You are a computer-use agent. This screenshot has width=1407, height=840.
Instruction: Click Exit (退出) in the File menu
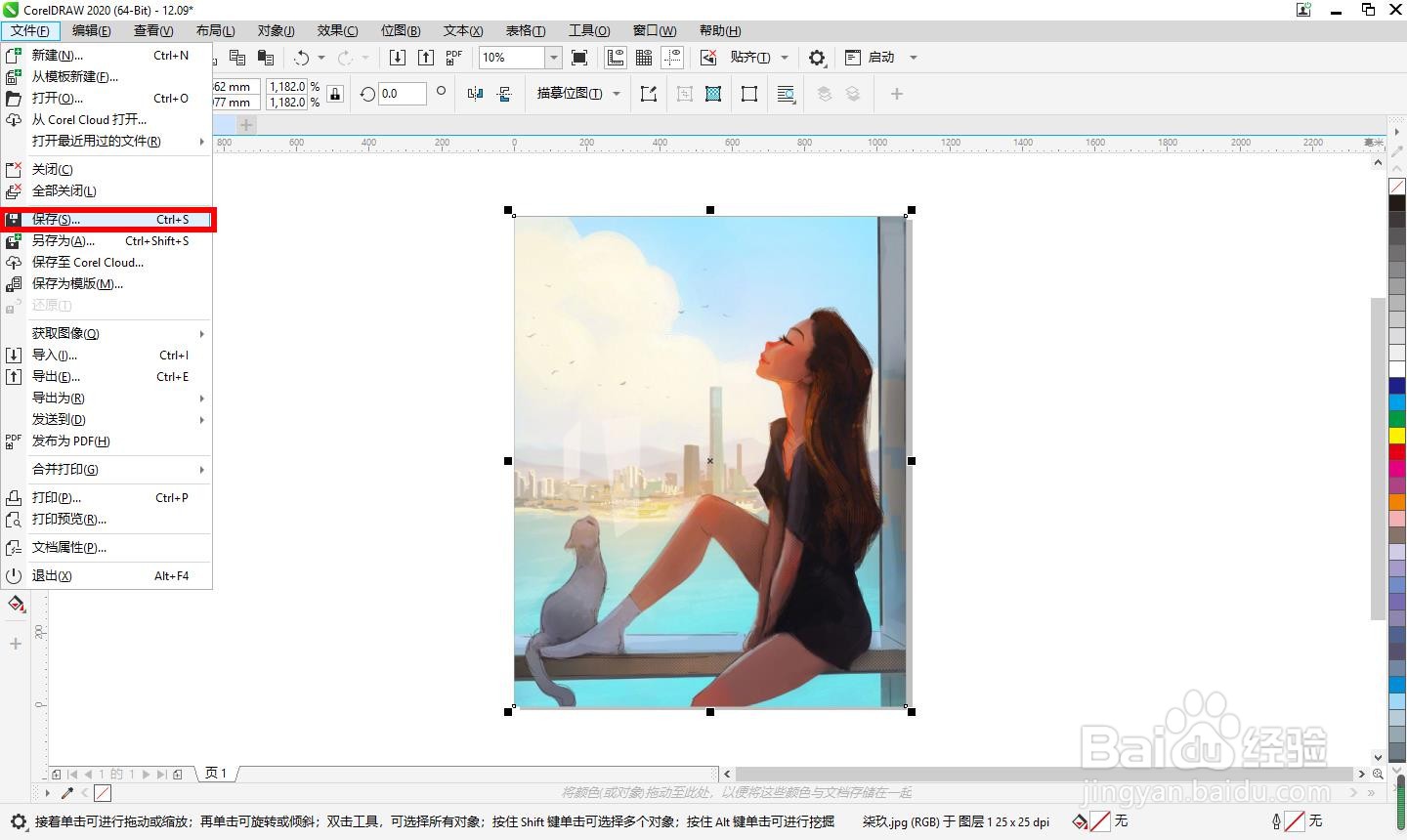(x=107, y=576)
